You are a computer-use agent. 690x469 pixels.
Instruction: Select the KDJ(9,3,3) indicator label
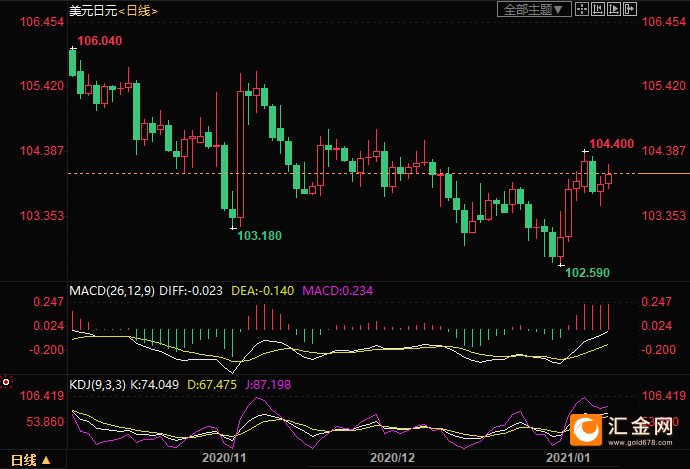pos(97,385)
